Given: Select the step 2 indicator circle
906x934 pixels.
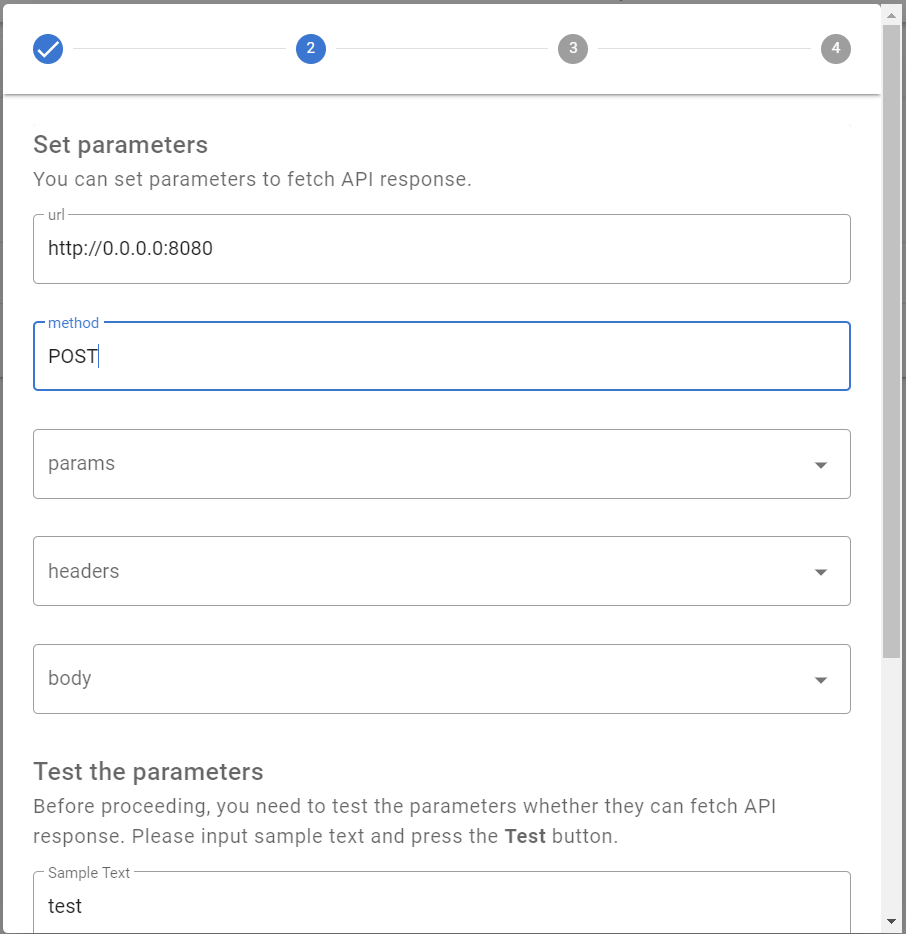Looking at the screenshot, I should [310, 48].
